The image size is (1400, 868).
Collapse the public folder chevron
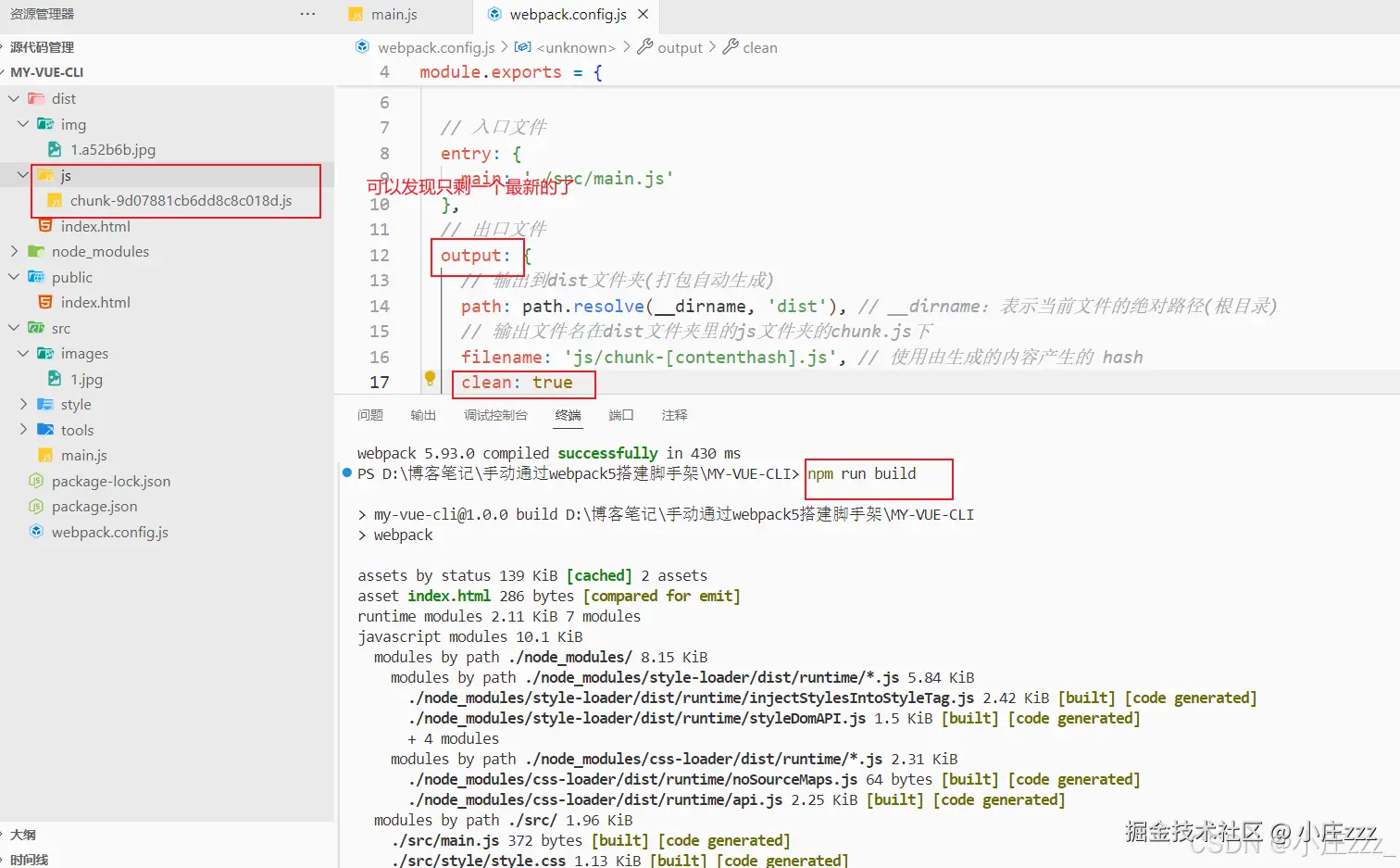tap(14, 277)
